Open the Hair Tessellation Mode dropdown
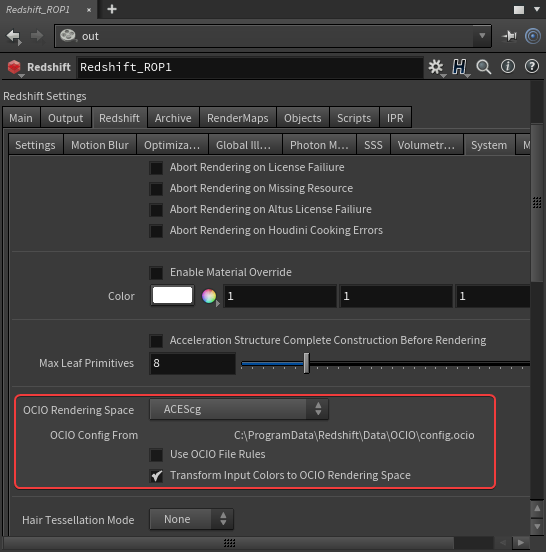Image resolution: width=546 pixels, height=552 pixels. [191, 519]
